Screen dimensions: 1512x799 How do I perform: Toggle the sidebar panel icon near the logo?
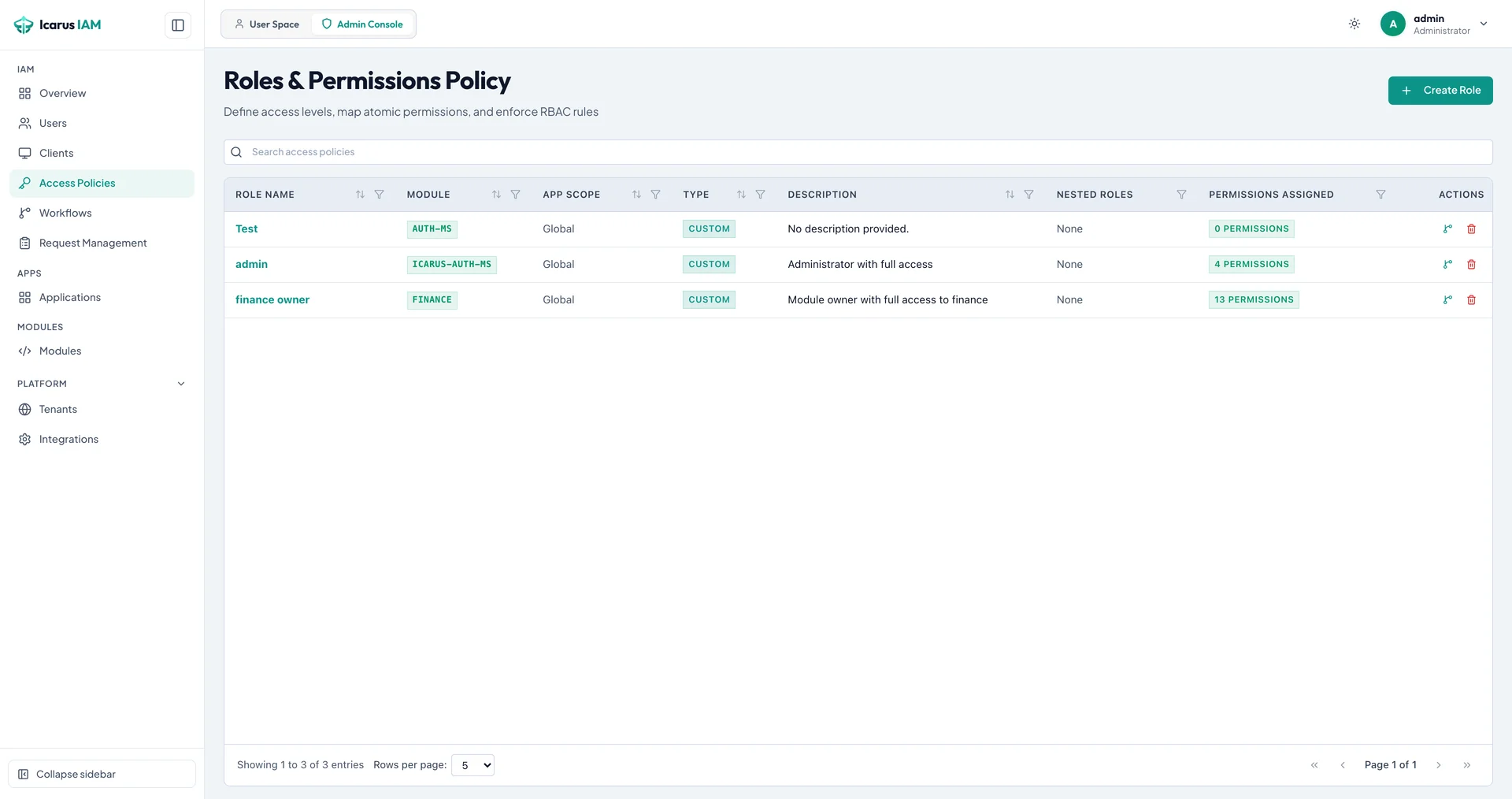tap(178, 25)
